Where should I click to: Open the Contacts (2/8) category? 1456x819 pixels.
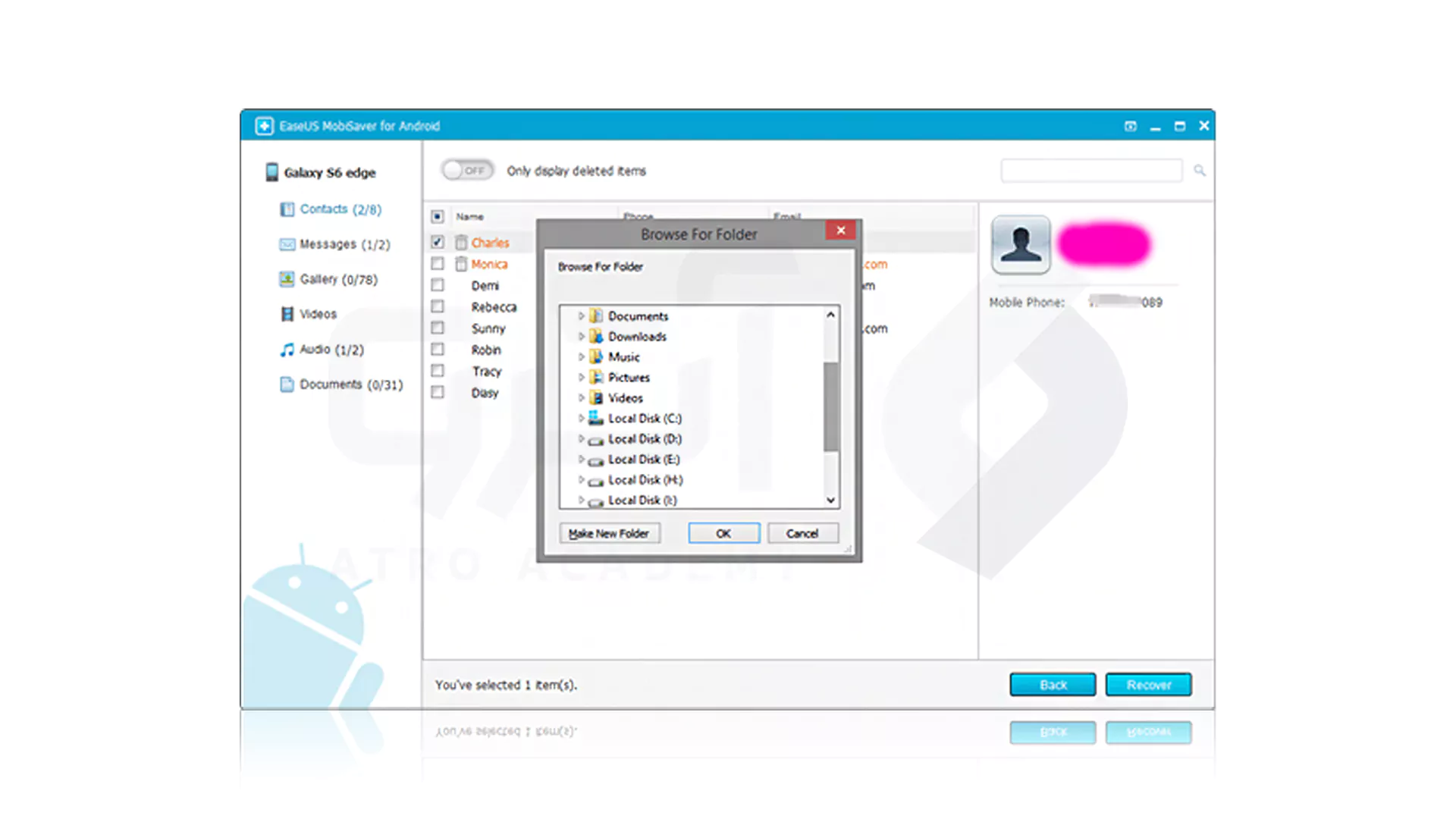coord(340,209)
